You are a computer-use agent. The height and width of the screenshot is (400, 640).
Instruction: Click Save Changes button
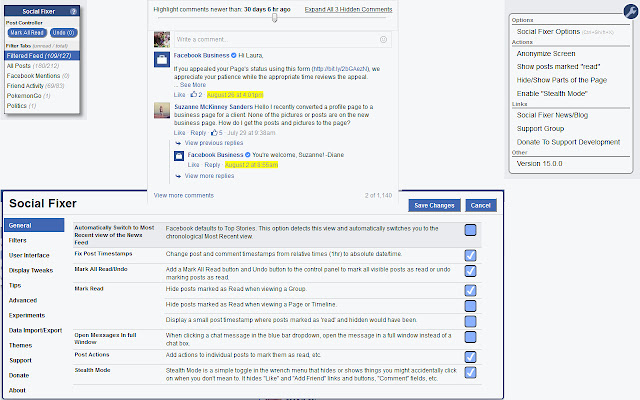(x=434, y=205)
